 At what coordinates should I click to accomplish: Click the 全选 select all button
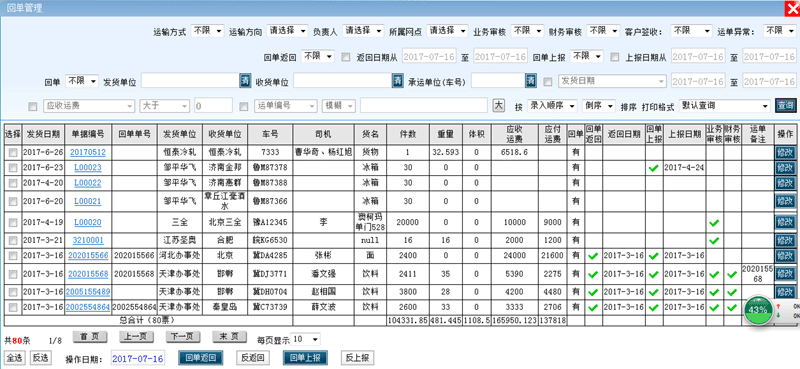(x=14, y=358)
